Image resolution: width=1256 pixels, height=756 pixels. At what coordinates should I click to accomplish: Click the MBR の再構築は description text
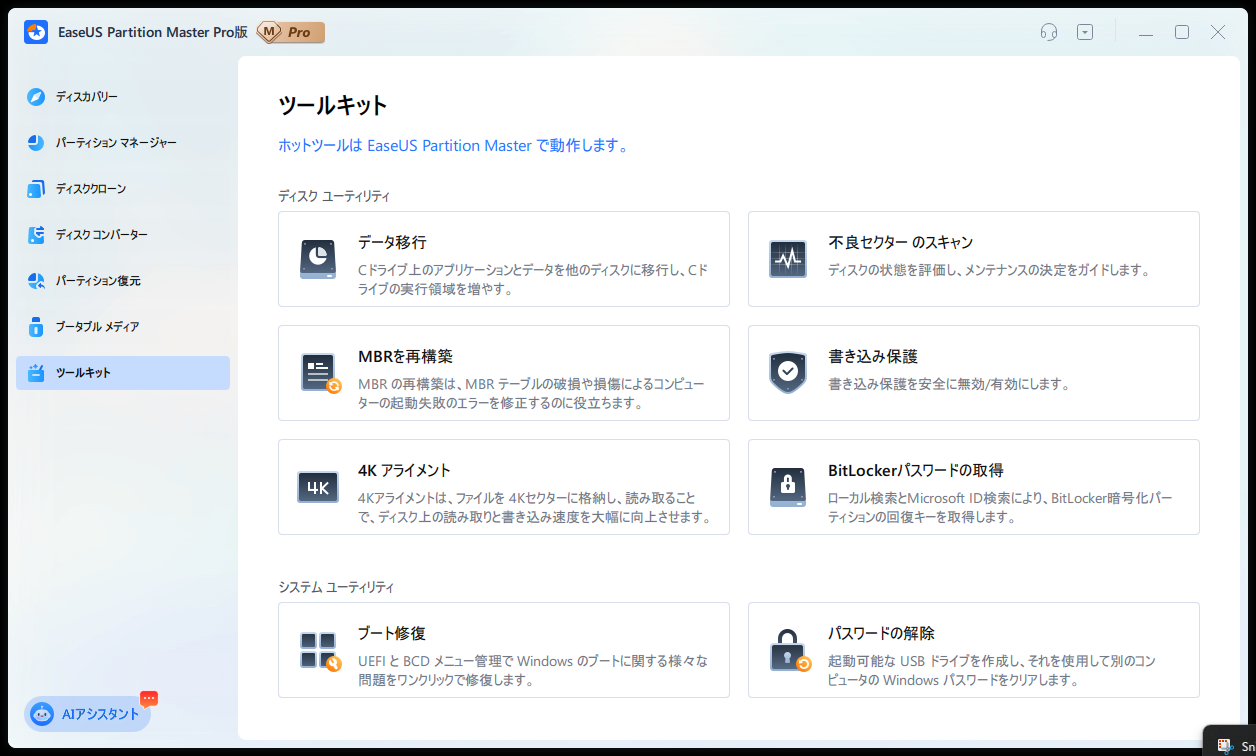pyautogui.click(x=534, y=394)
